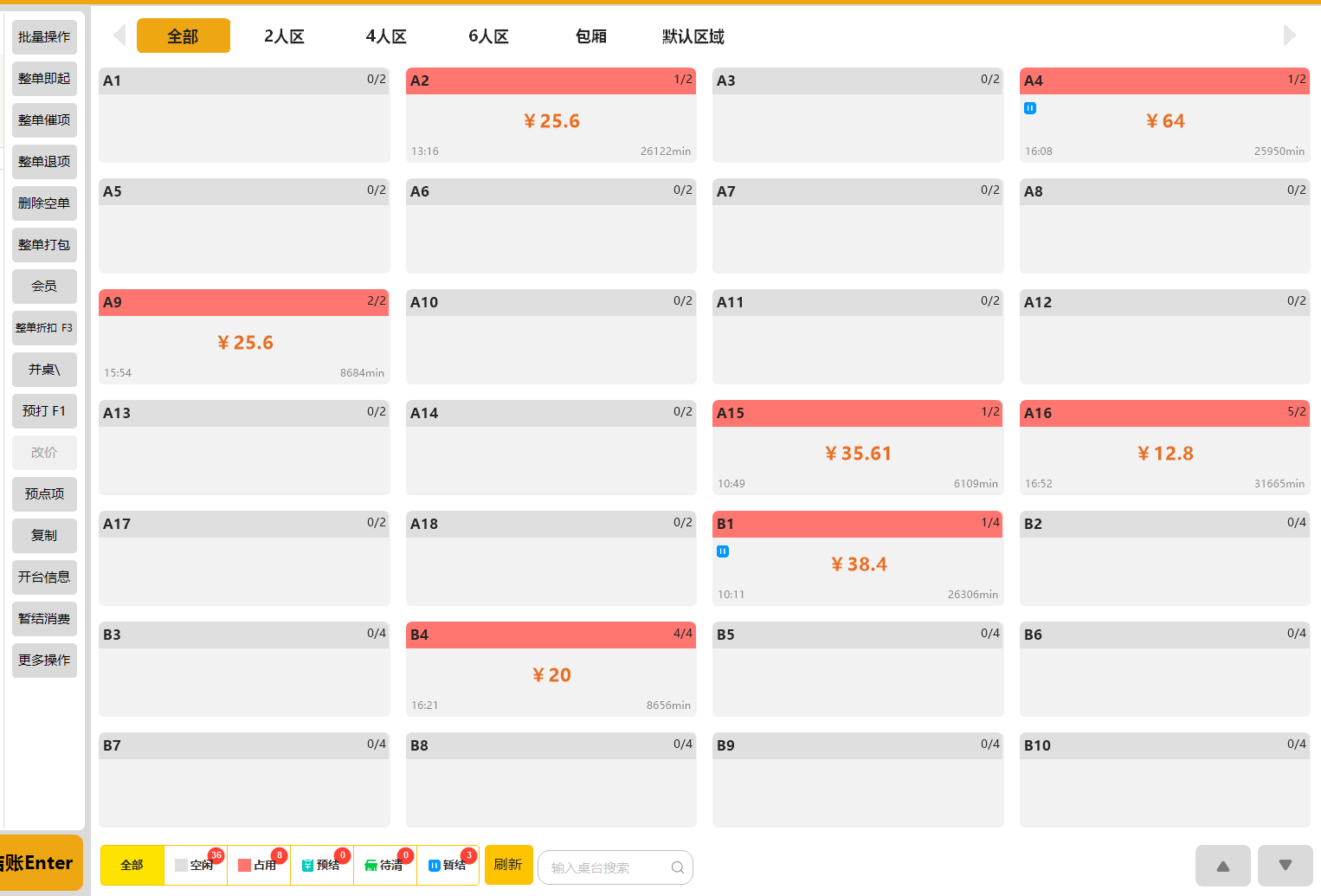Click the search magnifier icon in table search
The image size is (1321, 896).
coord(678,867)
